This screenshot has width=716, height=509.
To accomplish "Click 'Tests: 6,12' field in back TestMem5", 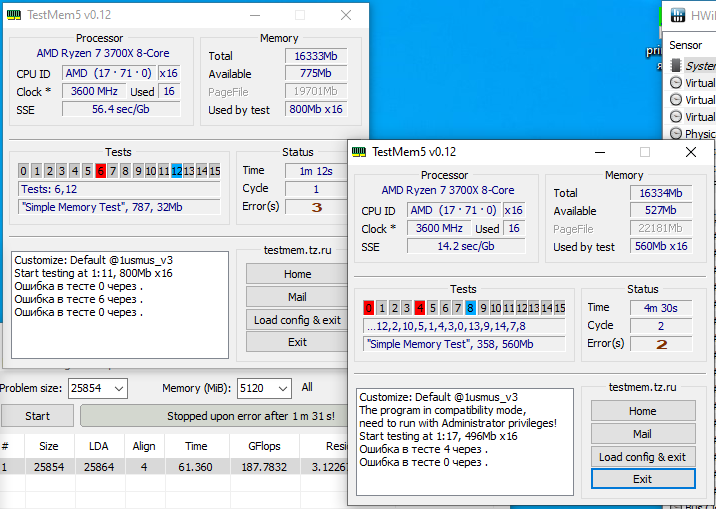I will [119, 189].
